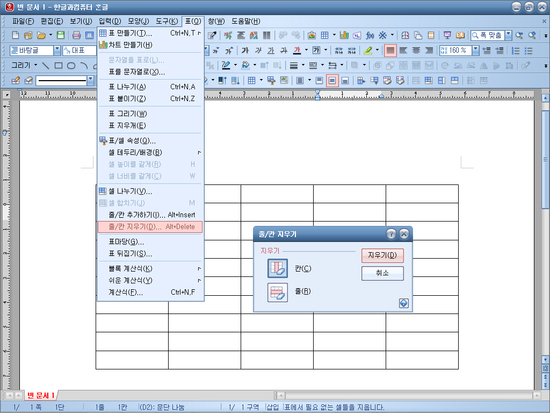Select the draw ellipse tool

(71, 66)
